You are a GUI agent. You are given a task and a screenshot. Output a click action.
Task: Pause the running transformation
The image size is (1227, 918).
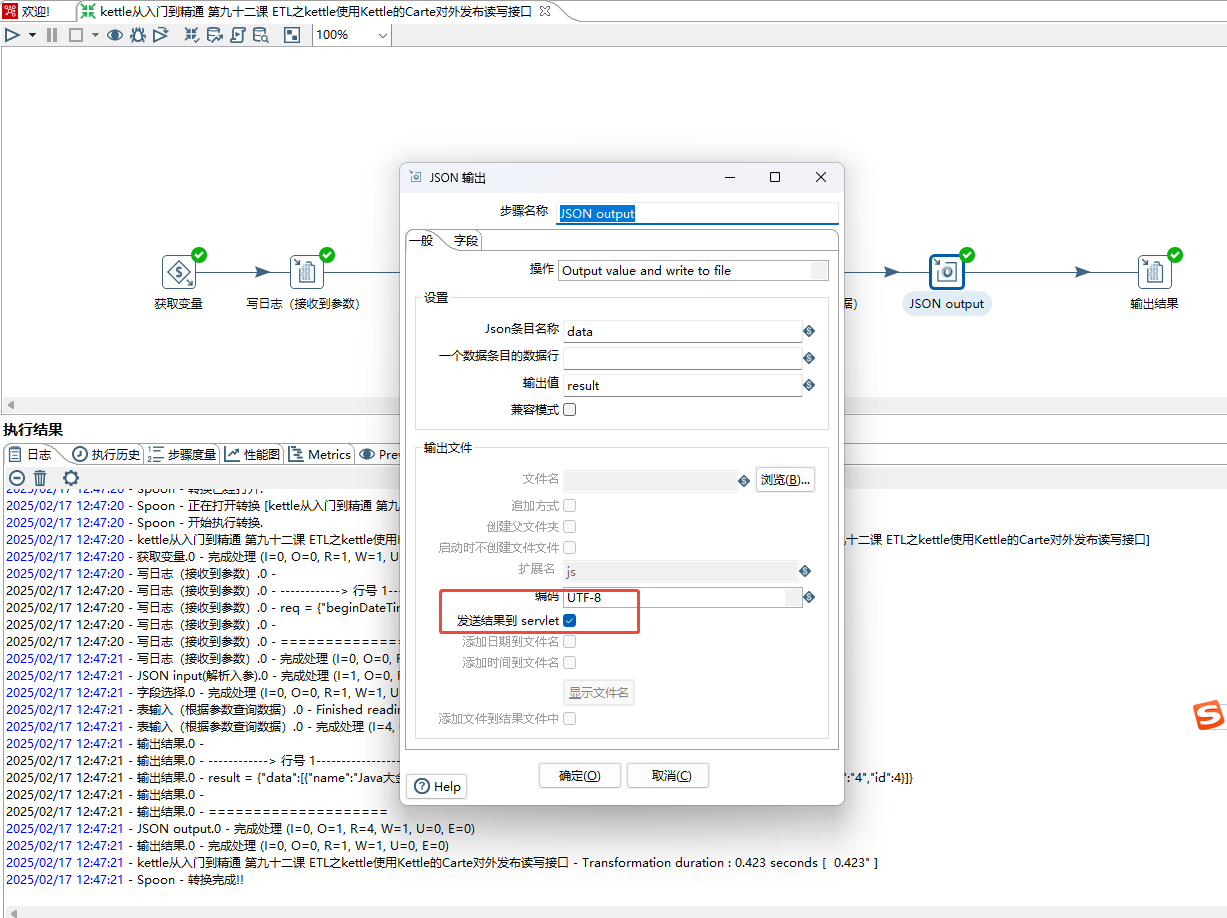tap(52, 35)
